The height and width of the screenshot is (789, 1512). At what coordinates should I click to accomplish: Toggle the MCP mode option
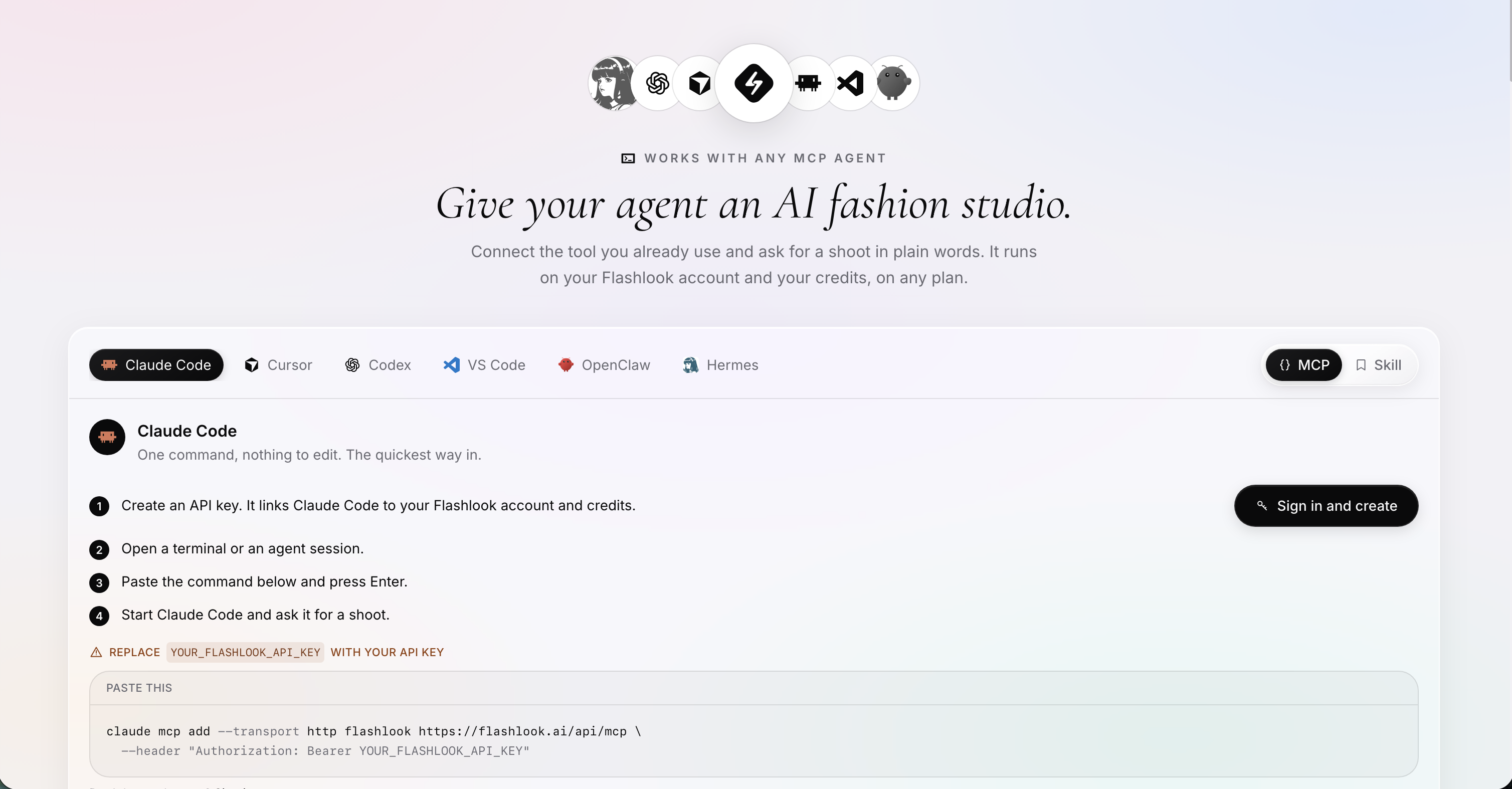pos(1303,365)
